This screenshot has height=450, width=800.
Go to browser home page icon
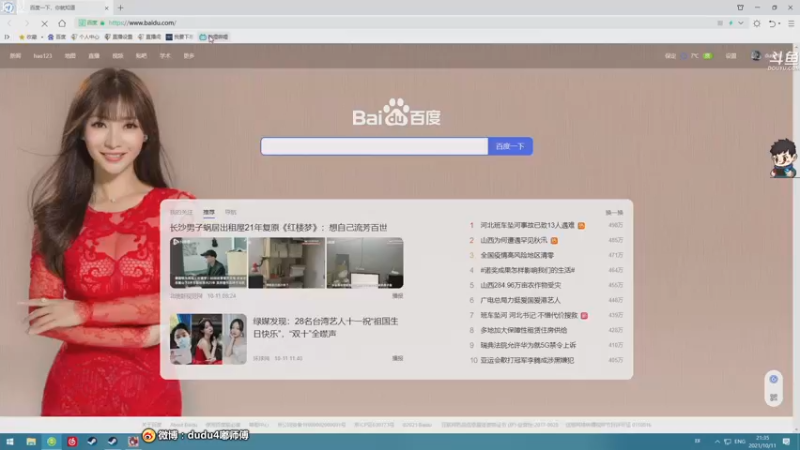(62, 23)
